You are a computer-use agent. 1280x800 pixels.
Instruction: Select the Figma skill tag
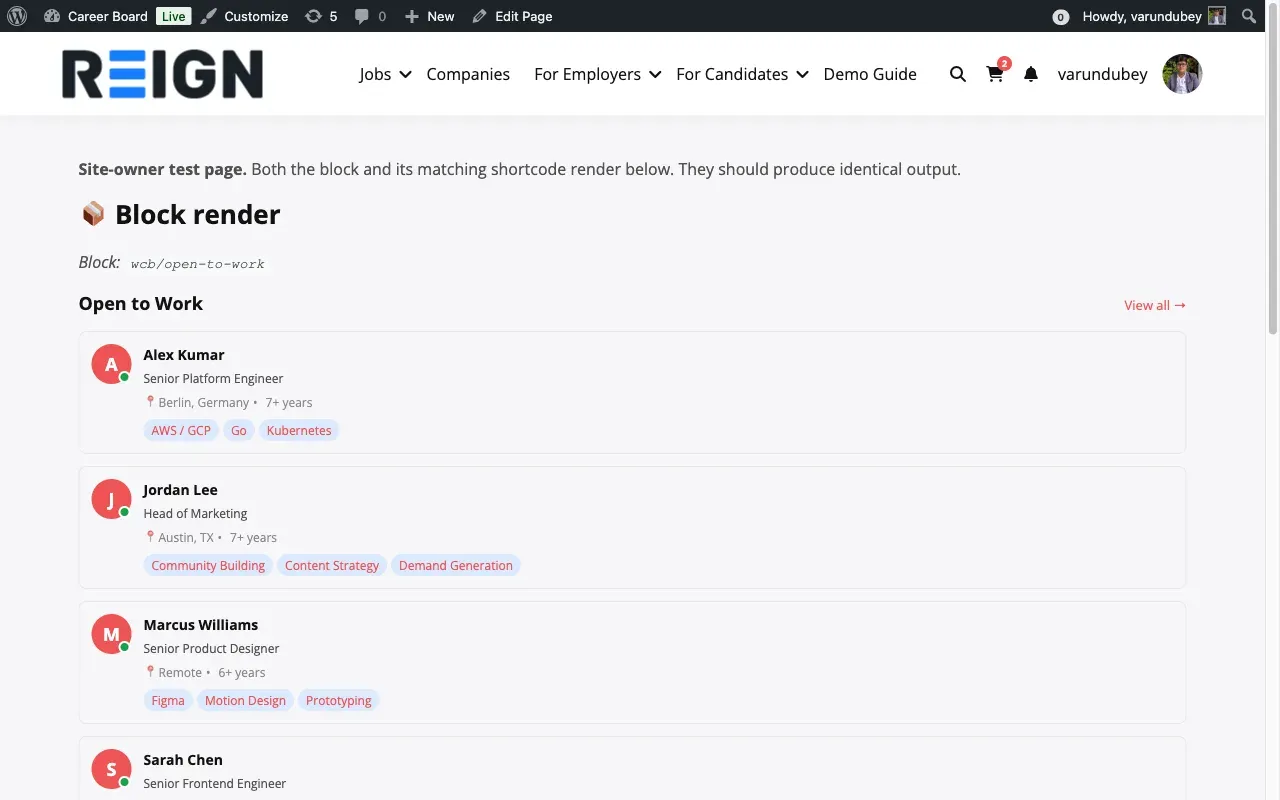click(x=168, y=700)
